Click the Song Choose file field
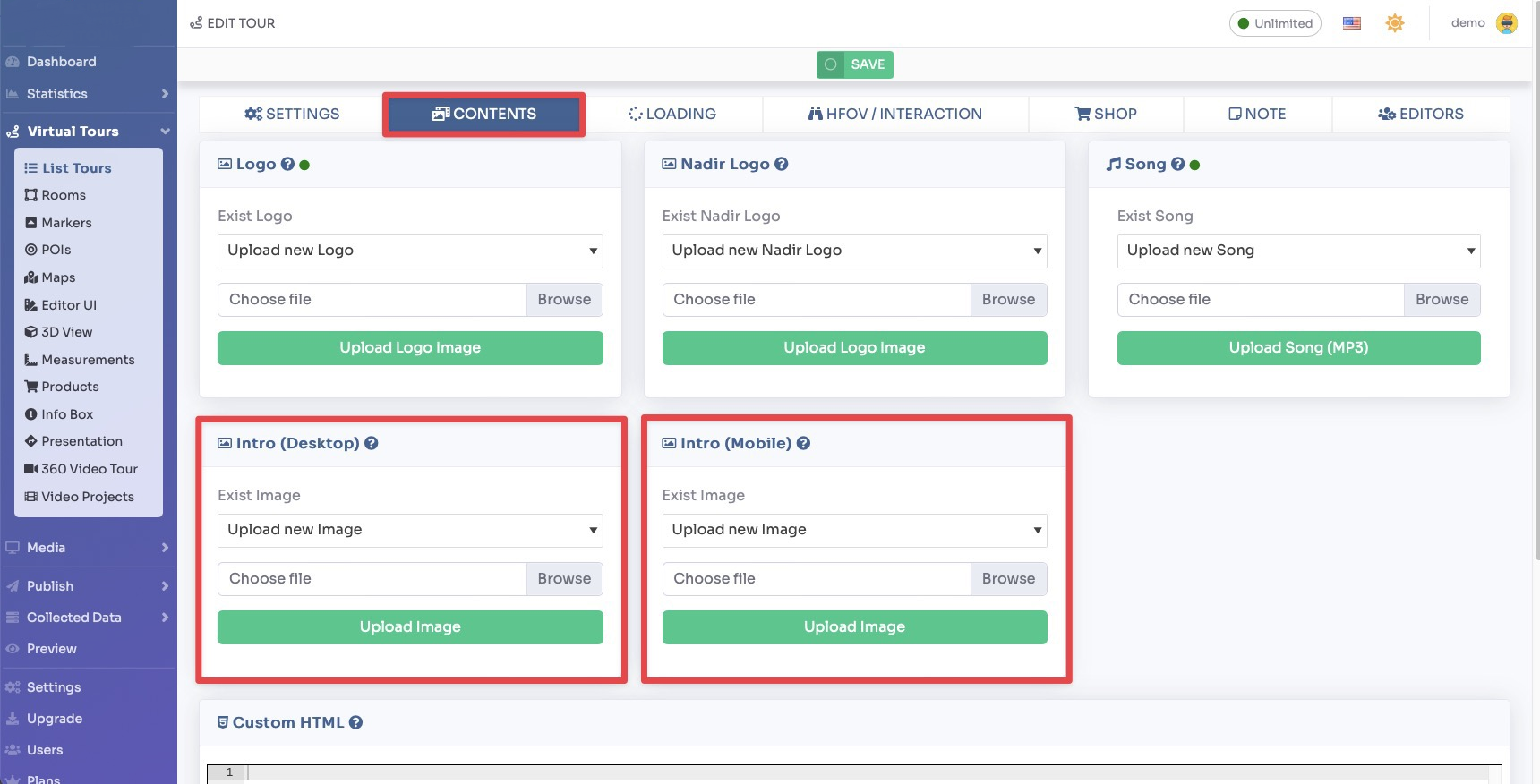 1261,300
